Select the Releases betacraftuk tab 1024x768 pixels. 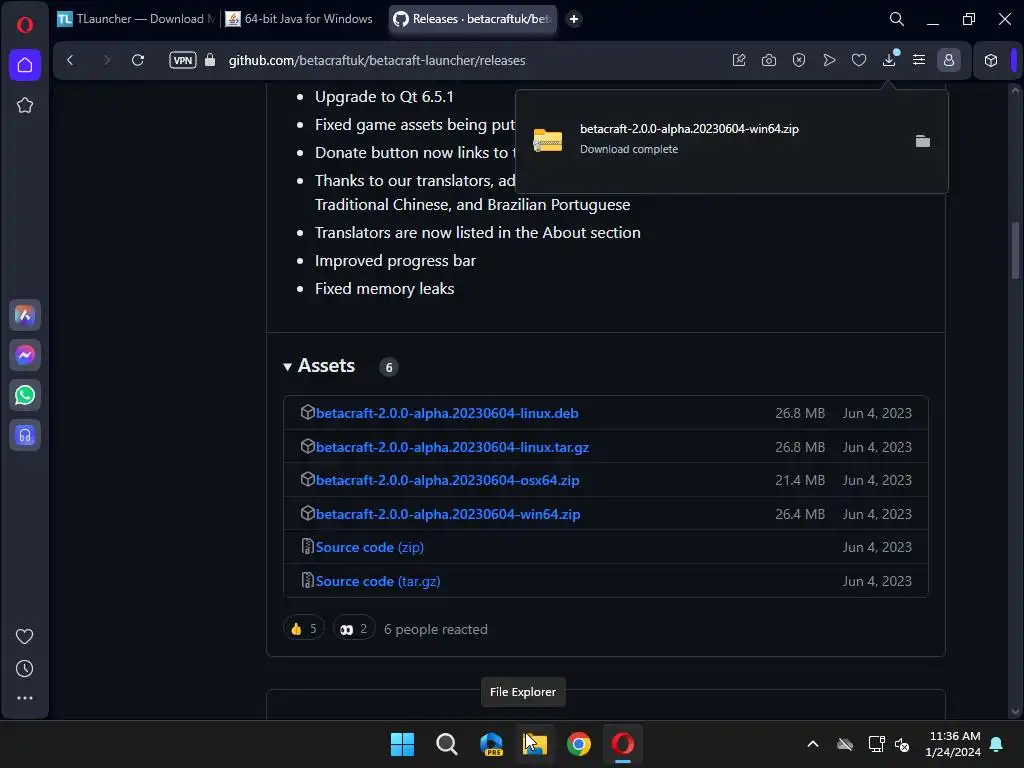(473, 19)
